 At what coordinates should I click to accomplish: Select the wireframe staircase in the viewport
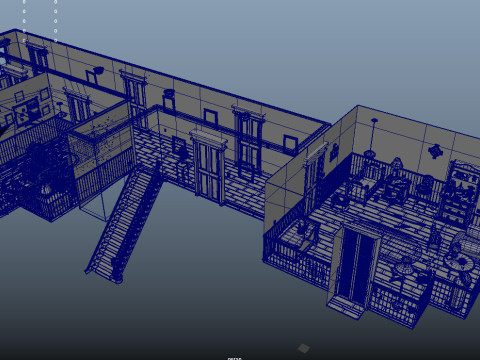[123, 222]
